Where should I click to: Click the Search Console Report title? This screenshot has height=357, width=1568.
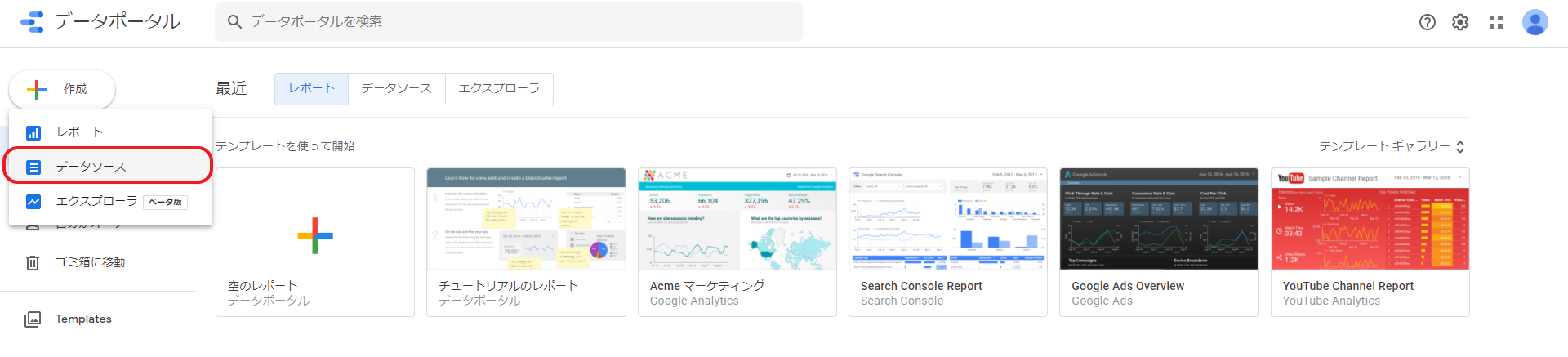point(921,286)
